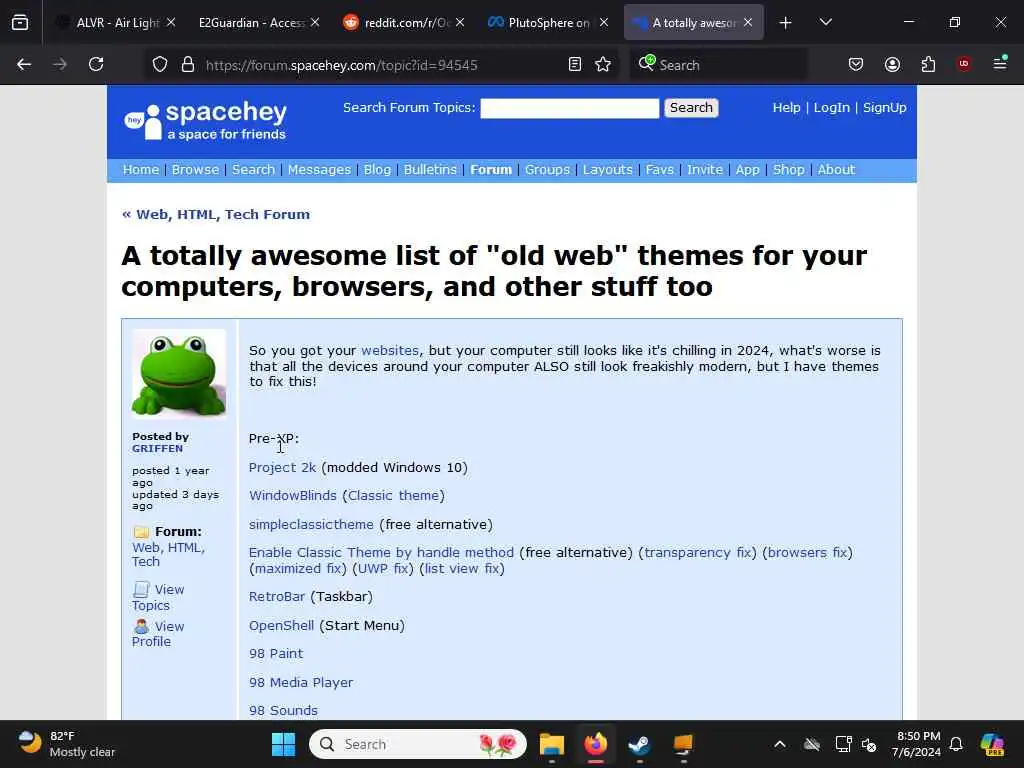Viewport: 1024px width, 768px height.
Task: Open the SignUp link
Action: tap(884, 107)
